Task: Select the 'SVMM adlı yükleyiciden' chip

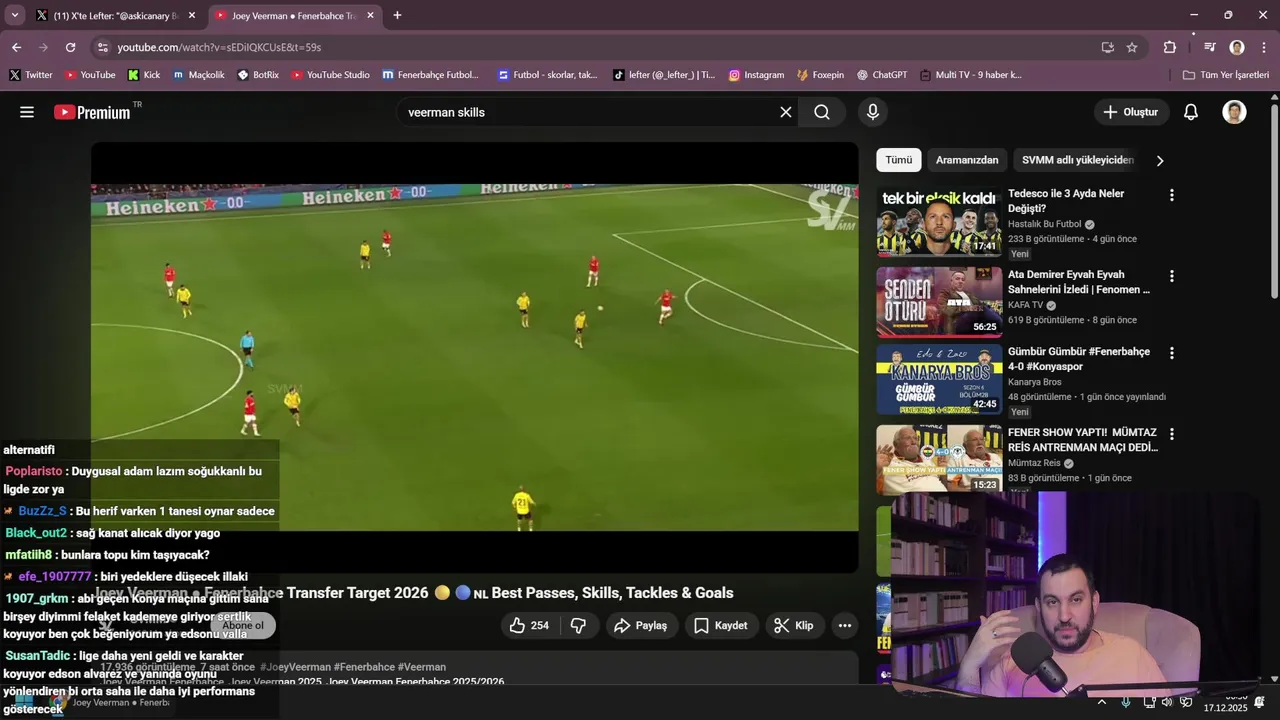Action: click(1078, 160)
